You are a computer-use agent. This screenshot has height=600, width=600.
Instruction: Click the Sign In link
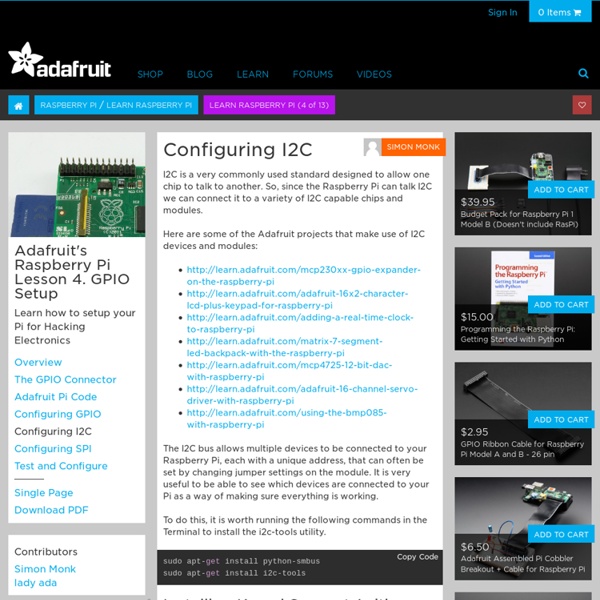pos(502,12)
